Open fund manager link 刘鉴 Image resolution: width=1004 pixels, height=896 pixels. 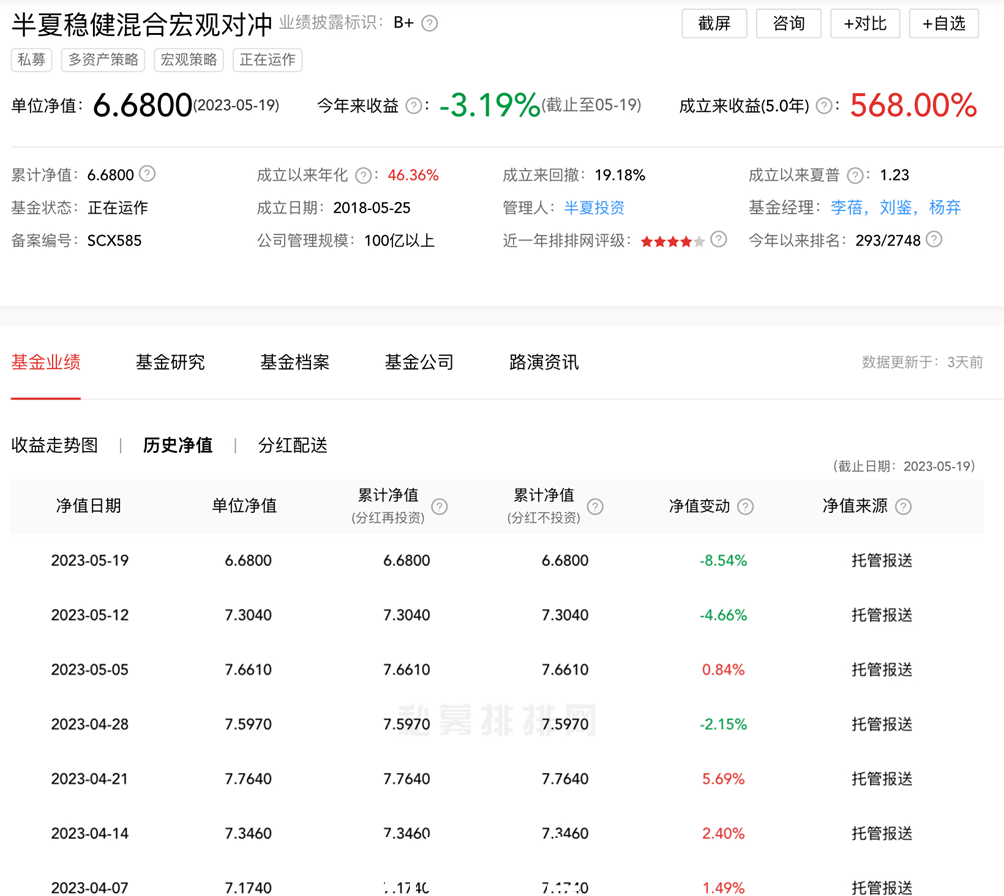[895, 208]
